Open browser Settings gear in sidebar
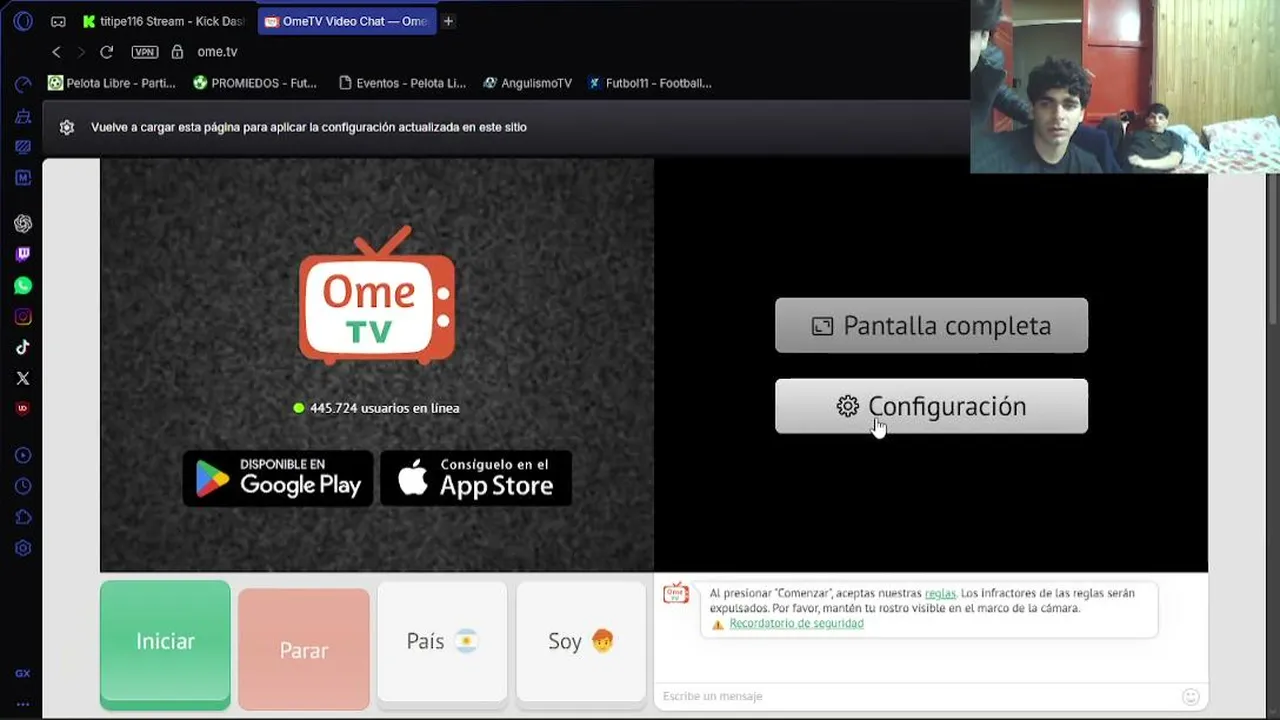1280x720 pixels. coord(23,548)
